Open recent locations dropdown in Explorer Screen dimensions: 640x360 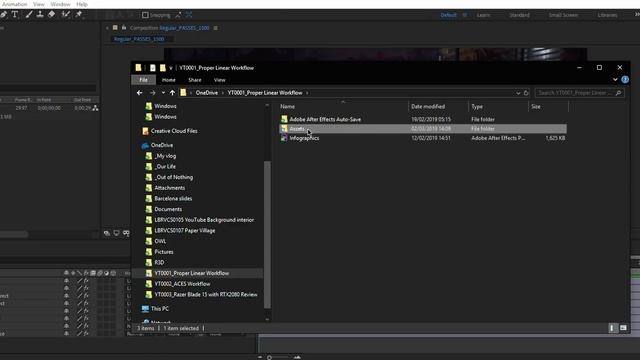pyautogui.click(x=163, y=93)
